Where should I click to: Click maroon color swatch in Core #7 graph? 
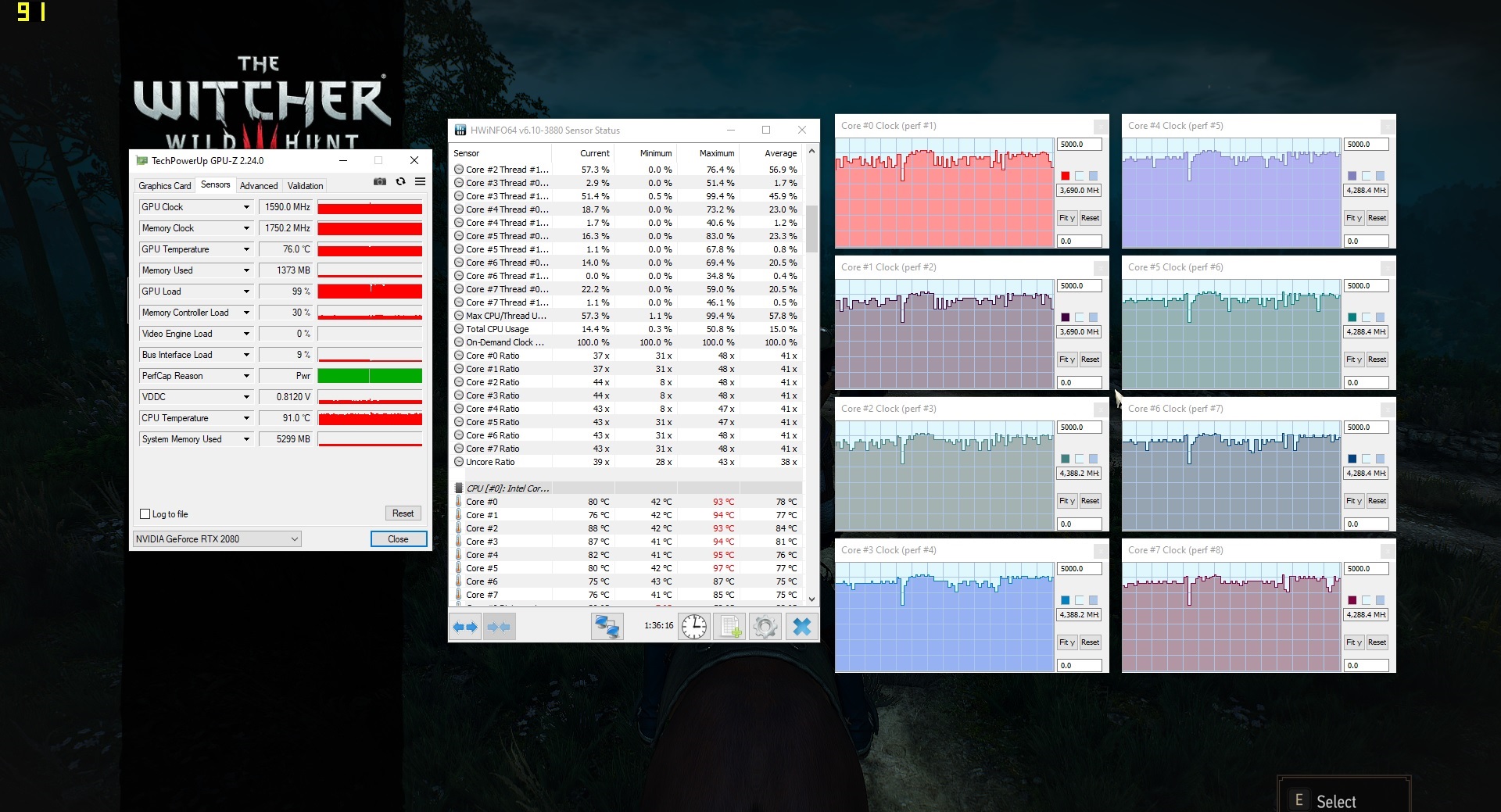click(x=1352, y=600)
